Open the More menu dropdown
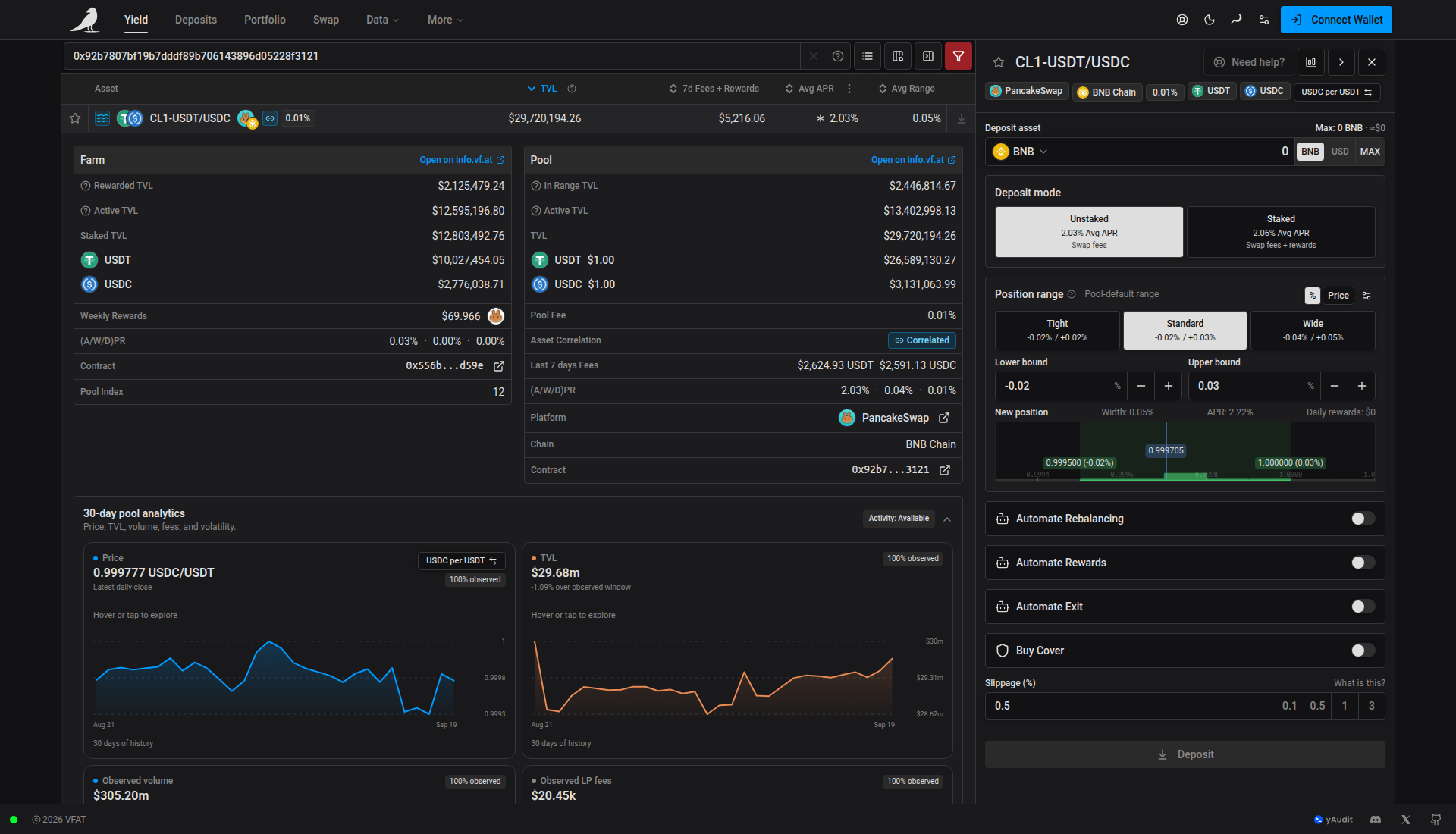This screenshot has height=834, width=1456. (x=445, y=20)
